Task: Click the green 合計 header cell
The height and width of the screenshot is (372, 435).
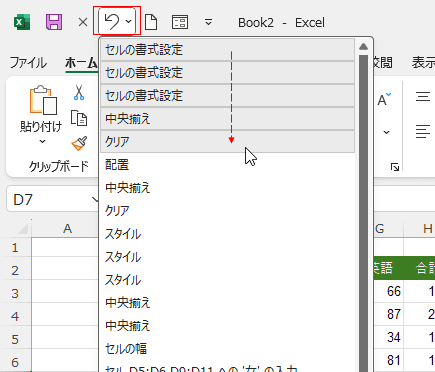Action: click(420, 268)
